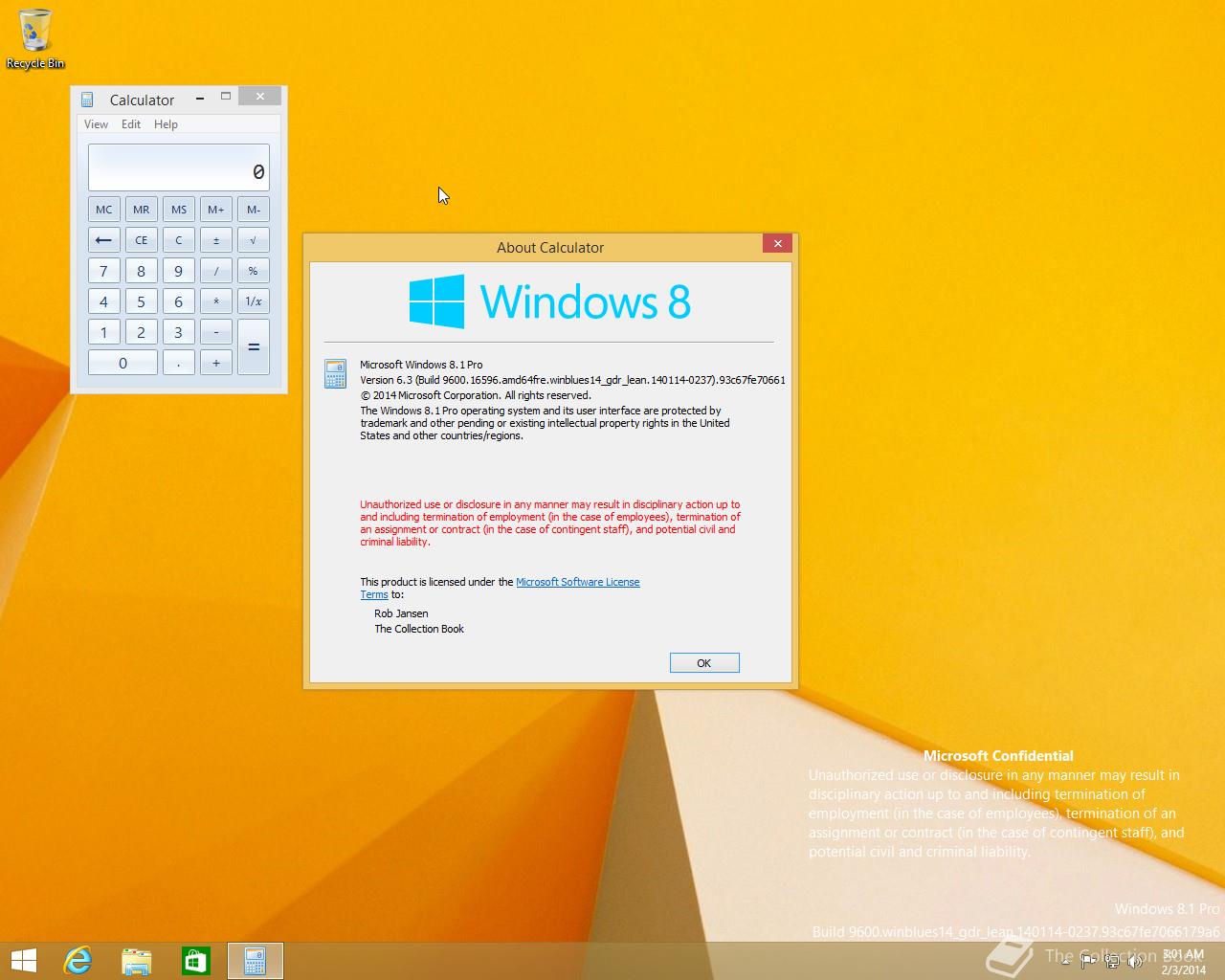Click the plus/minus sign key
This screenshot has height=980, width=1225.
[216, 240]
